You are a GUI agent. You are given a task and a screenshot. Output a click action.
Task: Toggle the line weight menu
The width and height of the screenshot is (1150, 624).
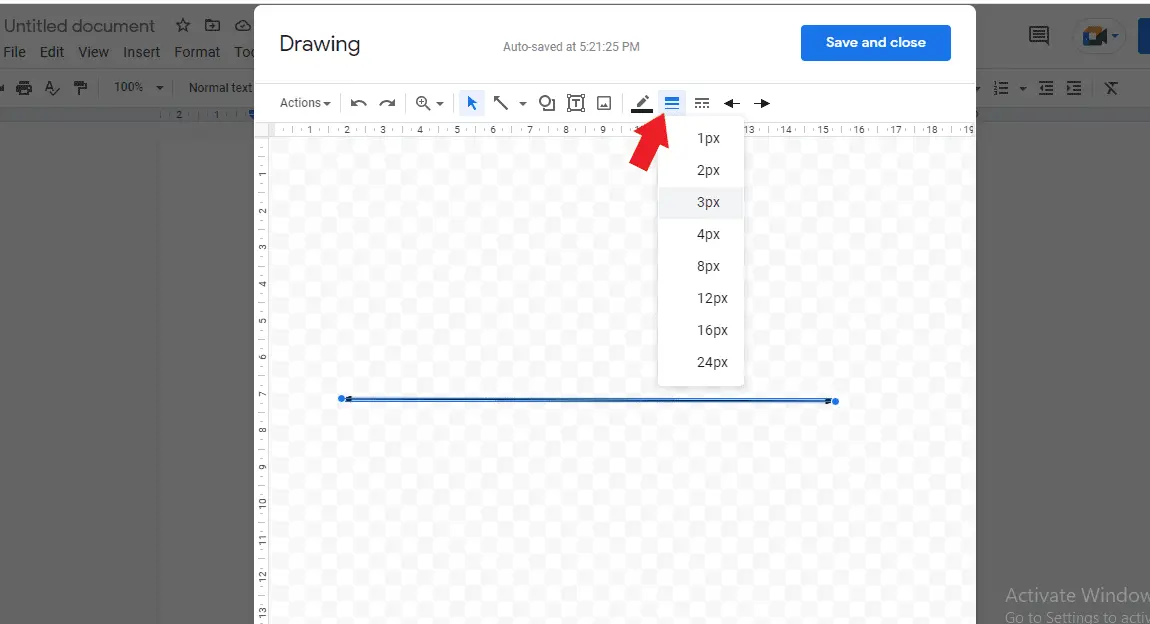tap(671, 102)
